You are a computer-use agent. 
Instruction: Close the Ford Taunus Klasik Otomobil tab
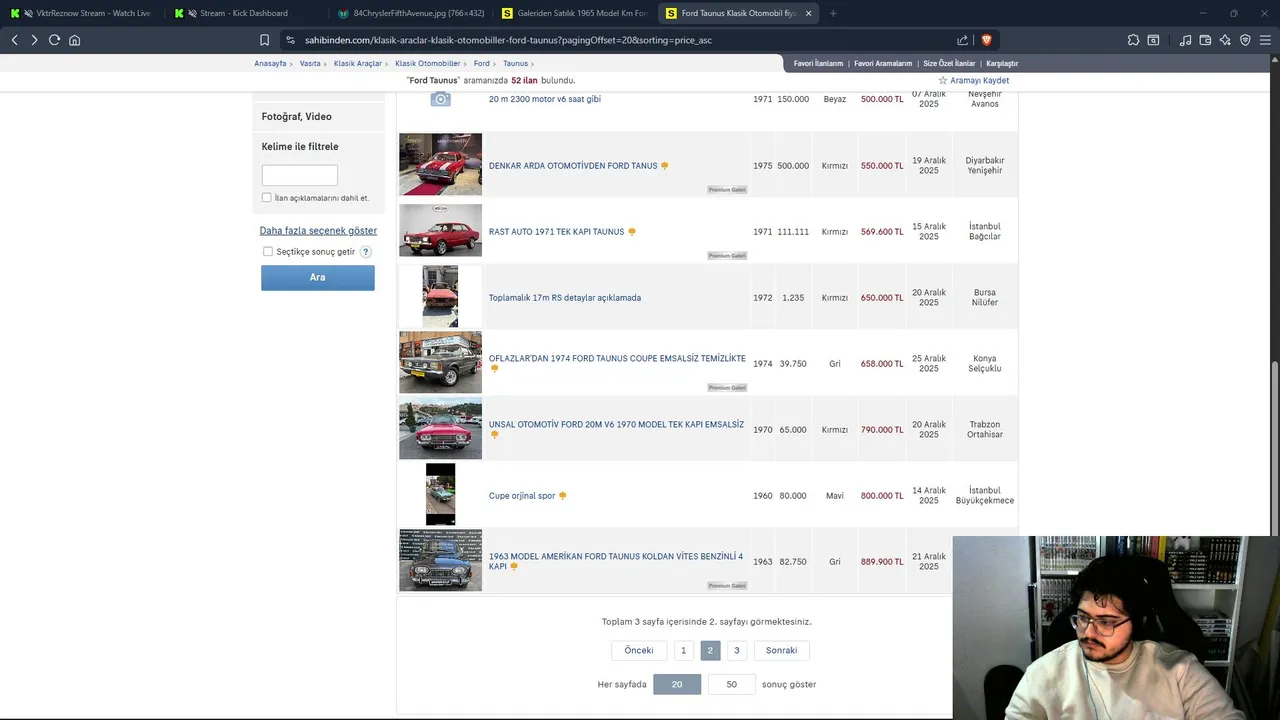tap(808, 13)
